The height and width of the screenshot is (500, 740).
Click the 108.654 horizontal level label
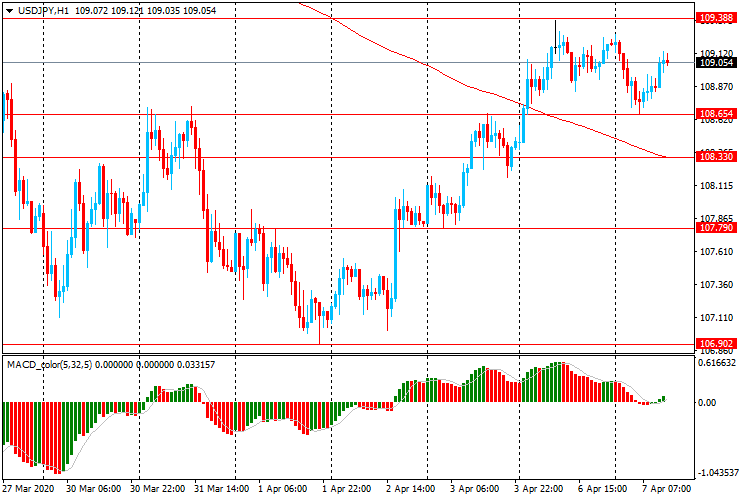[716, 113]
